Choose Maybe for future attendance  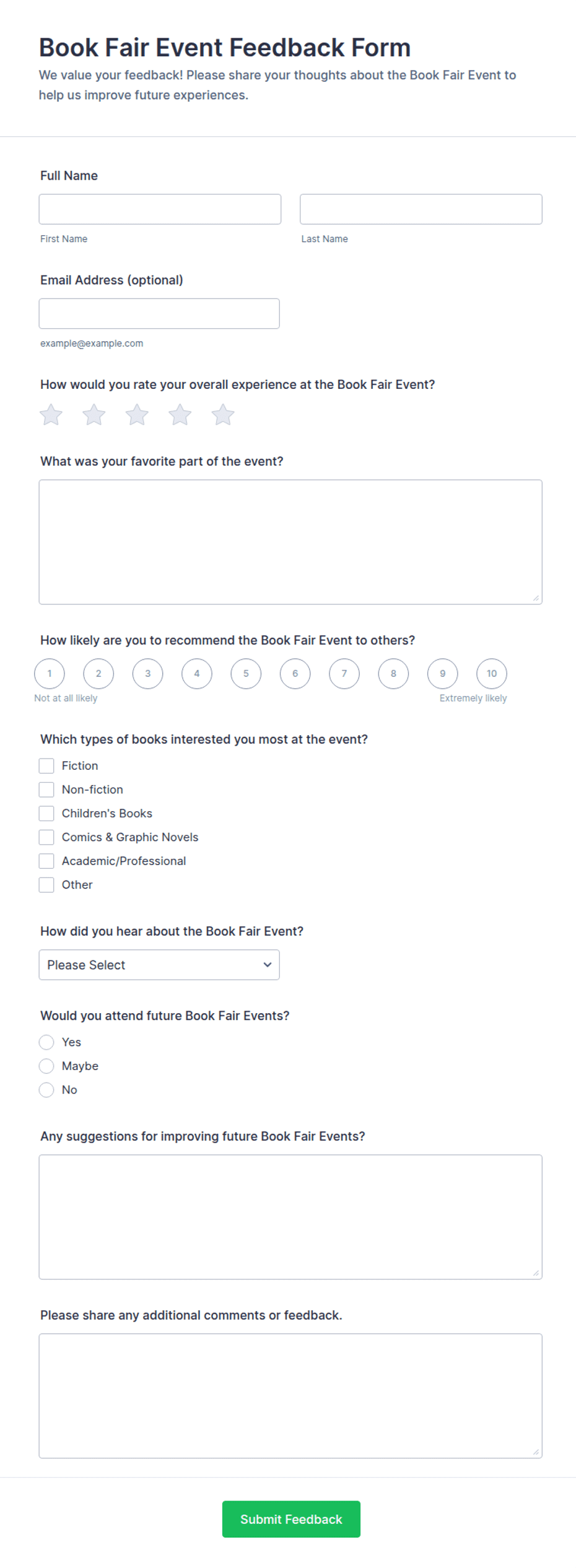click(46, 1066)
